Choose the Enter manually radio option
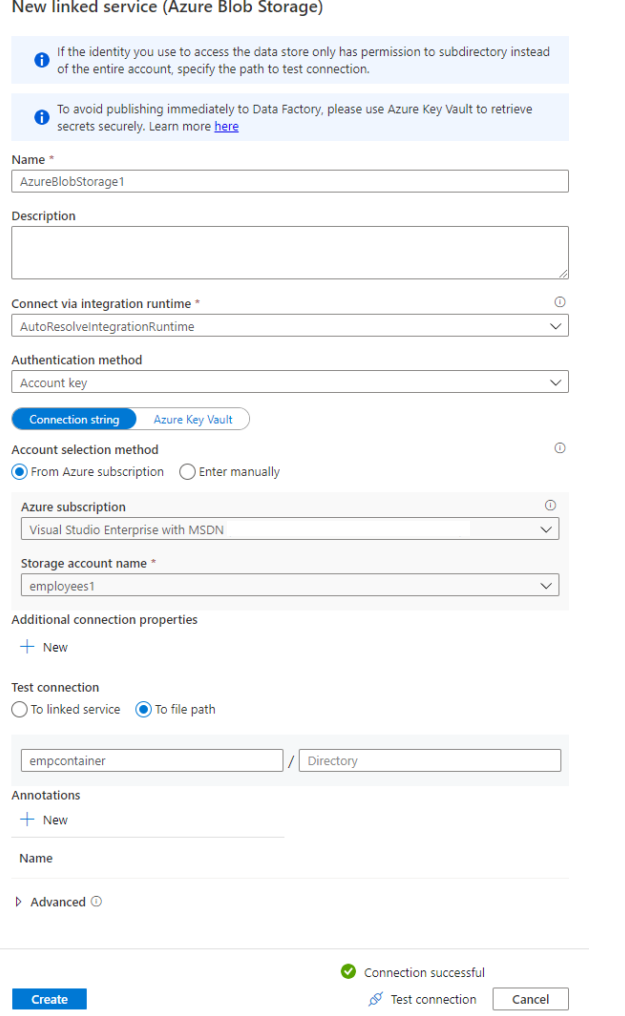Viewport: 625px width, 1016px height. (187, 472)
